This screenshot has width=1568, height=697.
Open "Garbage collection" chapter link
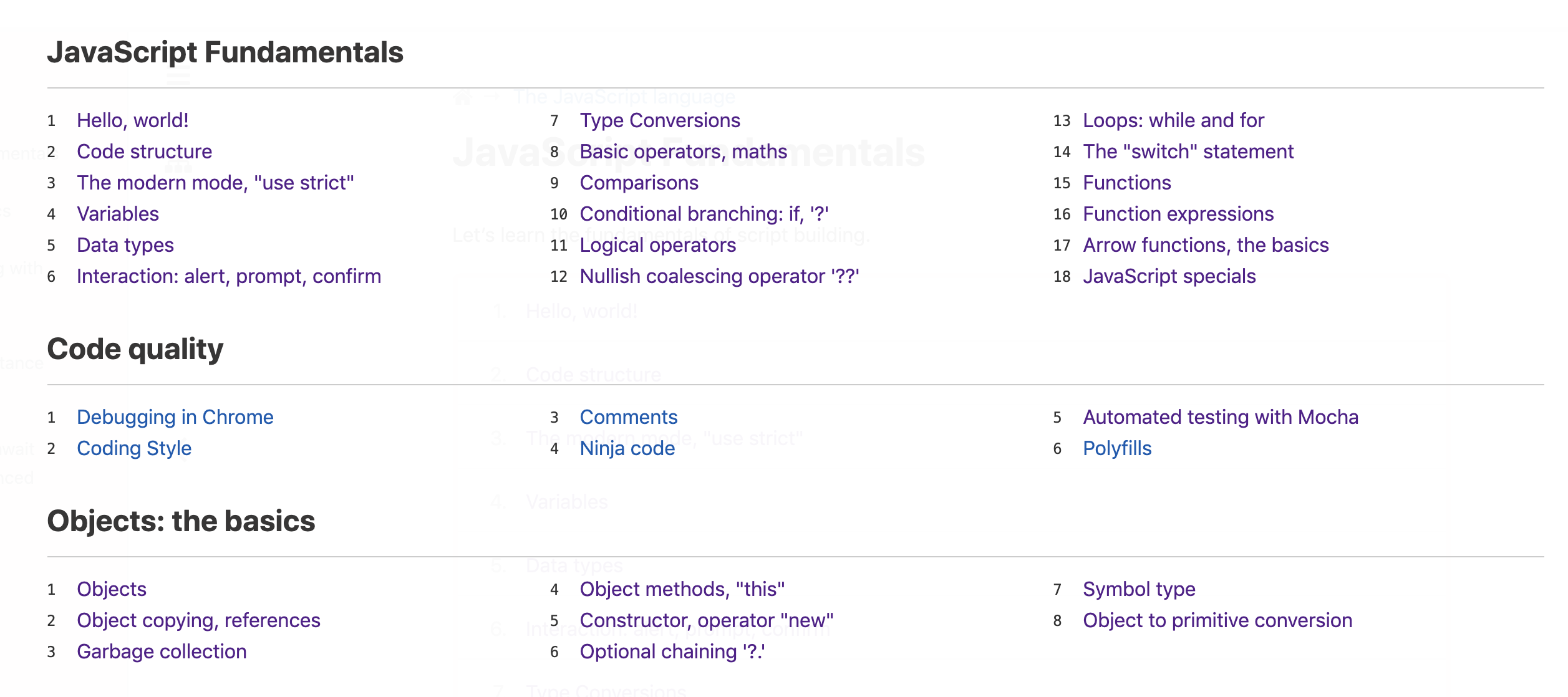(162, 651)
